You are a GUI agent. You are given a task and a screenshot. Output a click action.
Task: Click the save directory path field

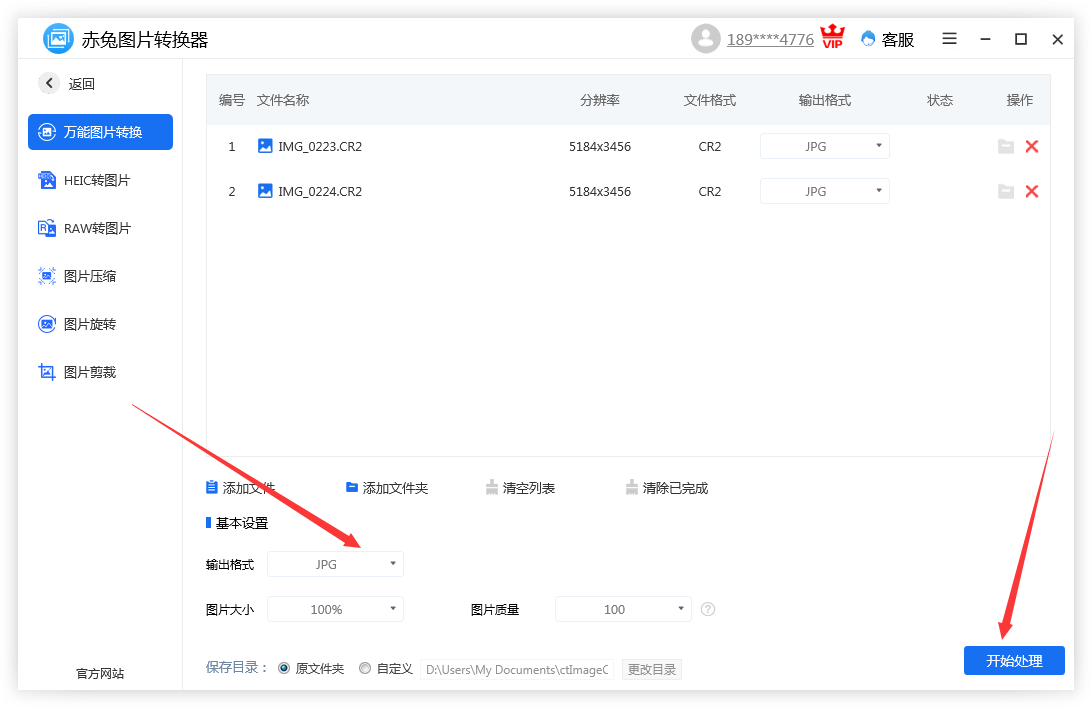pyautogui.click(x=517, y=669)
